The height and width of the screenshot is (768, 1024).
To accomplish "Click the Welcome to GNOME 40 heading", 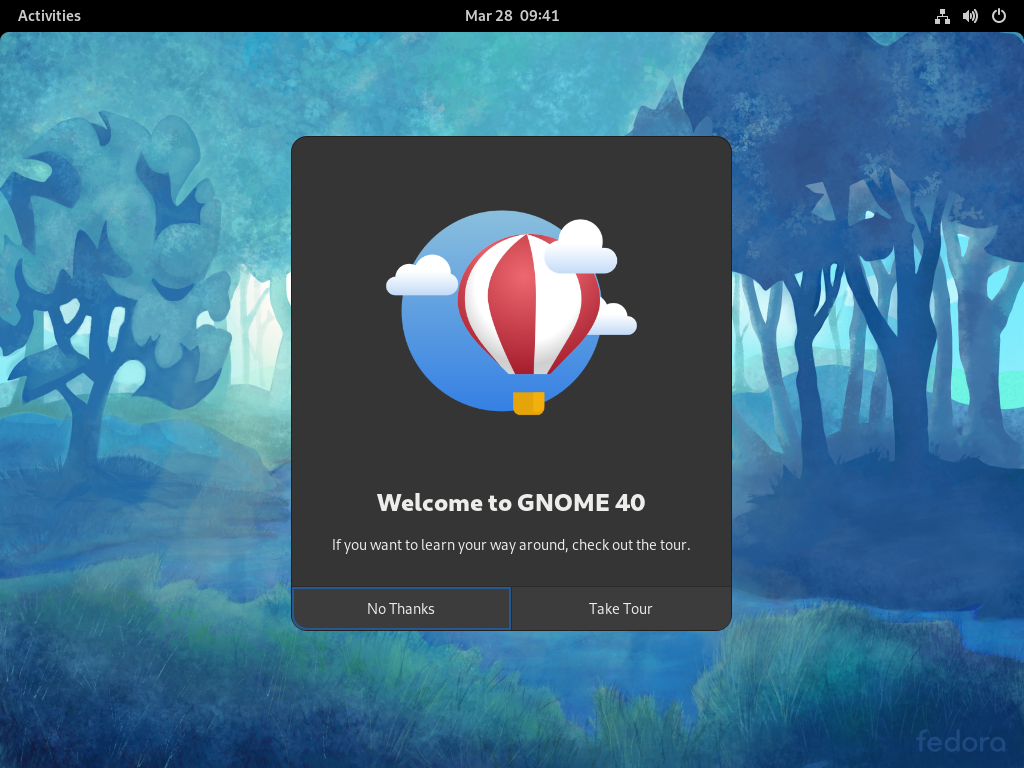I will [511, 503].
